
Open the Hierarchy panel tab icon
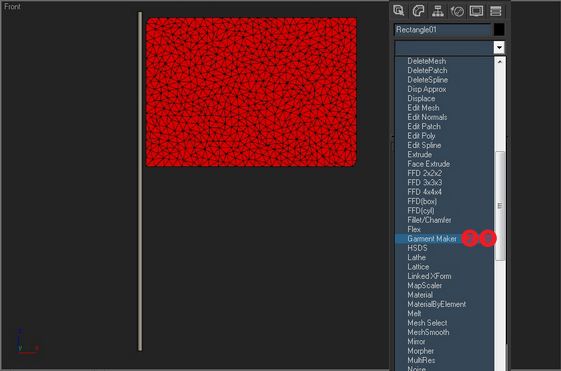pos(438,11)
